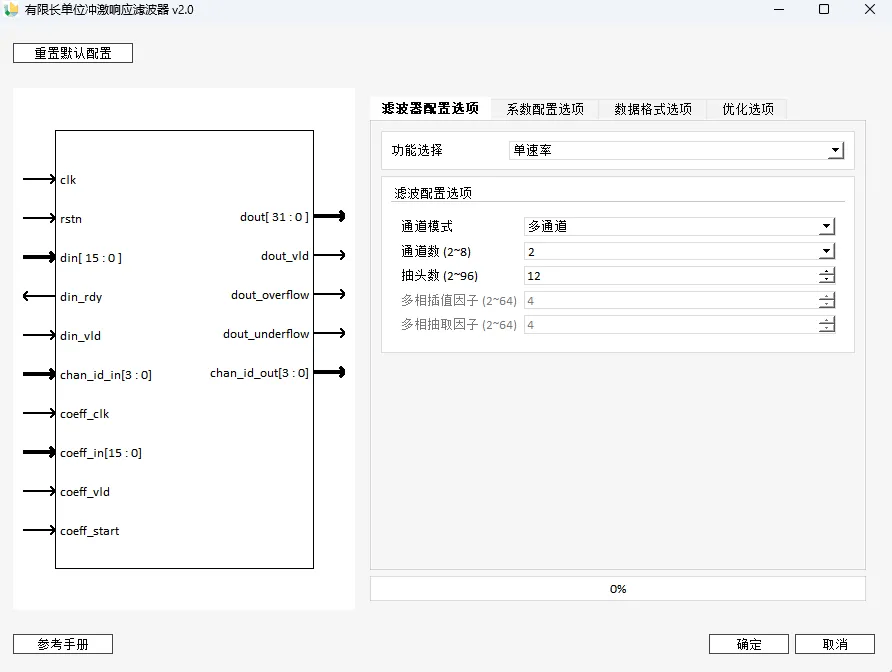Click the coeff_vld port label
Viewport: 892px width, 672px height.
[85, 492]
